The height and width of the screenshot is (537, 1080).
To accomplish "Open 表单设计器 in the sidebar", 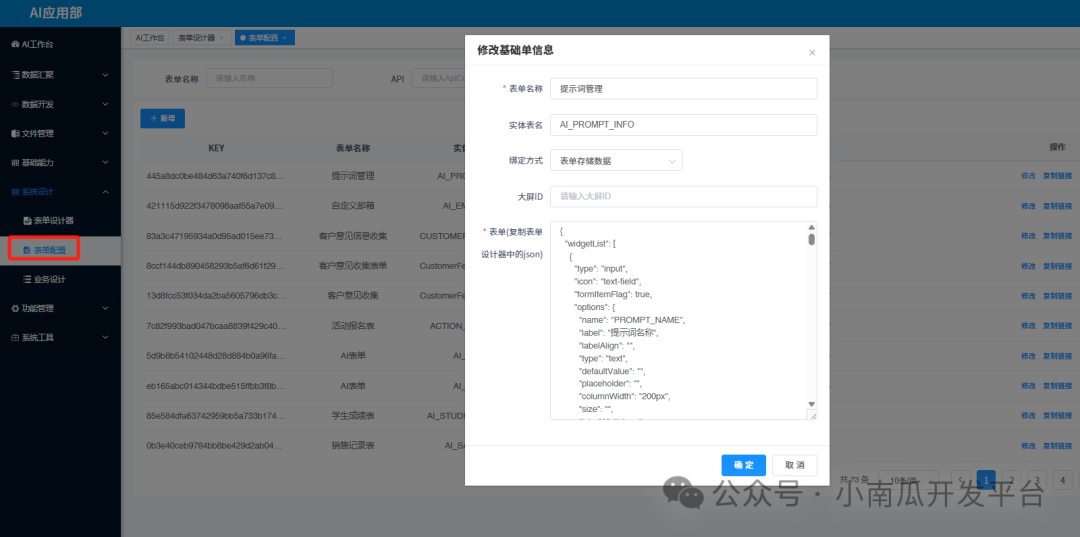I will [61, 221].
